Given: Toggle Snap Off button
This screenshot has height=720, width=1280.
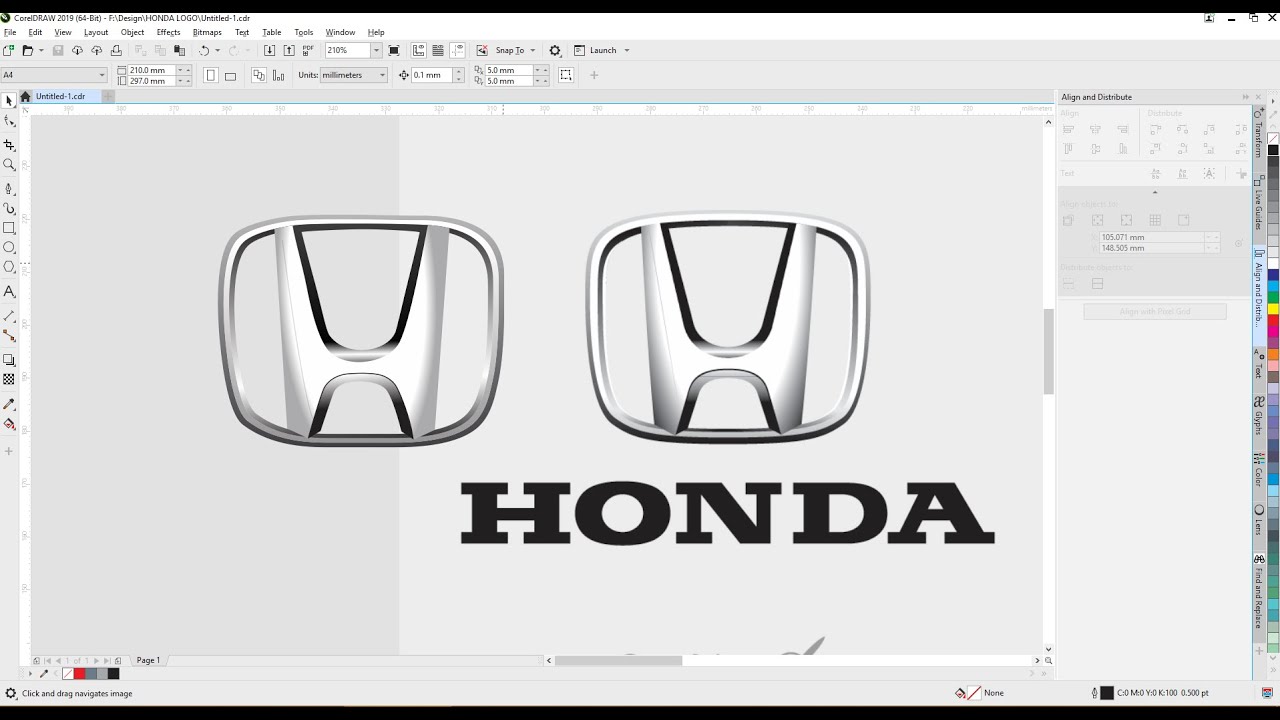Looking at the screenshot, I should tap(482, 50).
